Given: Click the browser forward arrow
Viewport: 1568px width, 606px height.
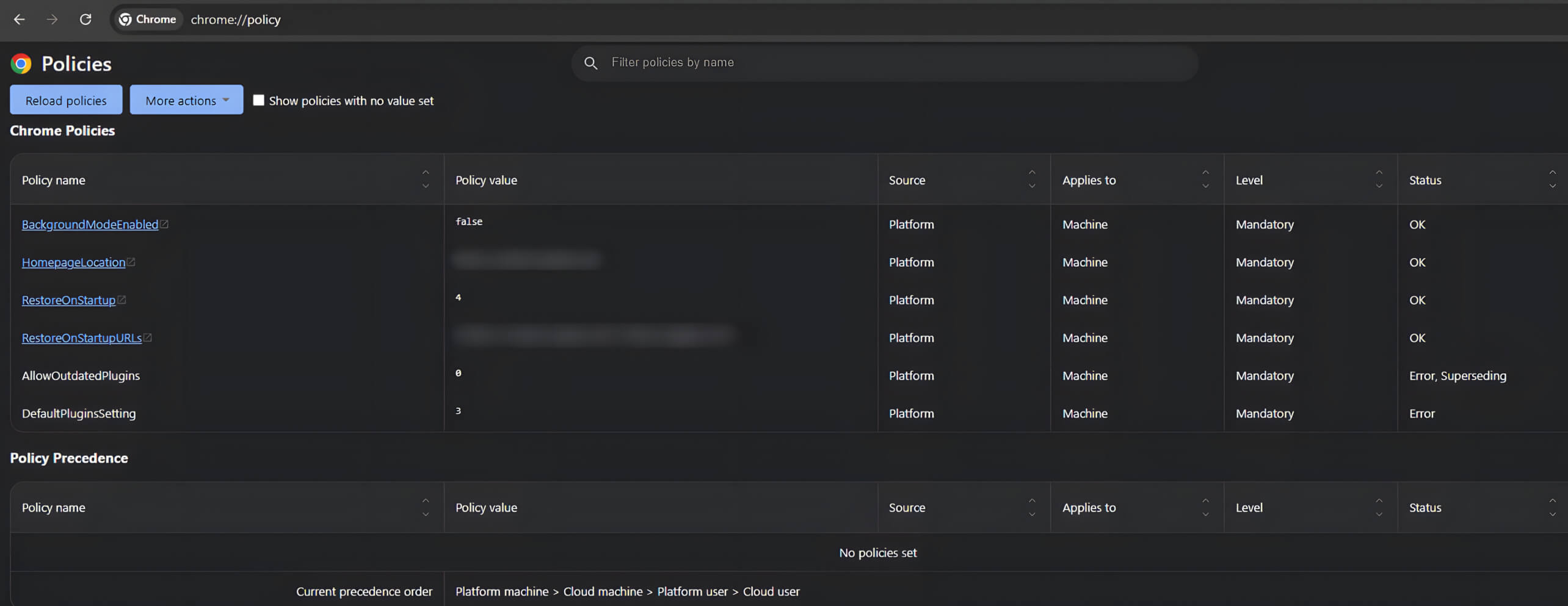Looking at the screenshot, I should pyautogui.click(x=53, y=20).
